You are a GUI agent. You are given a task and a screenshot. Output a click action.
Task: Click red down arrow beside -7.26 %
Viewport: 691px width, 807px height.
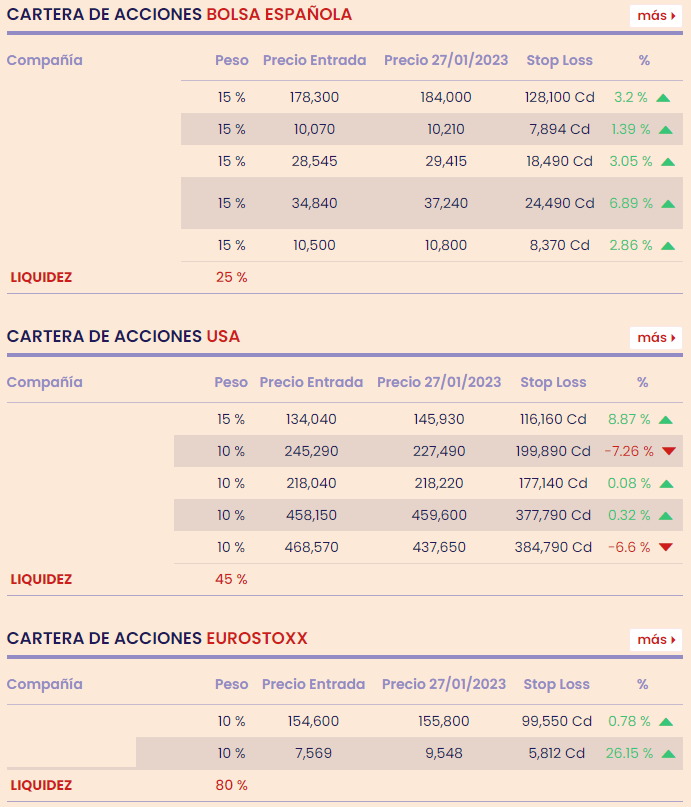coord(668,452)
